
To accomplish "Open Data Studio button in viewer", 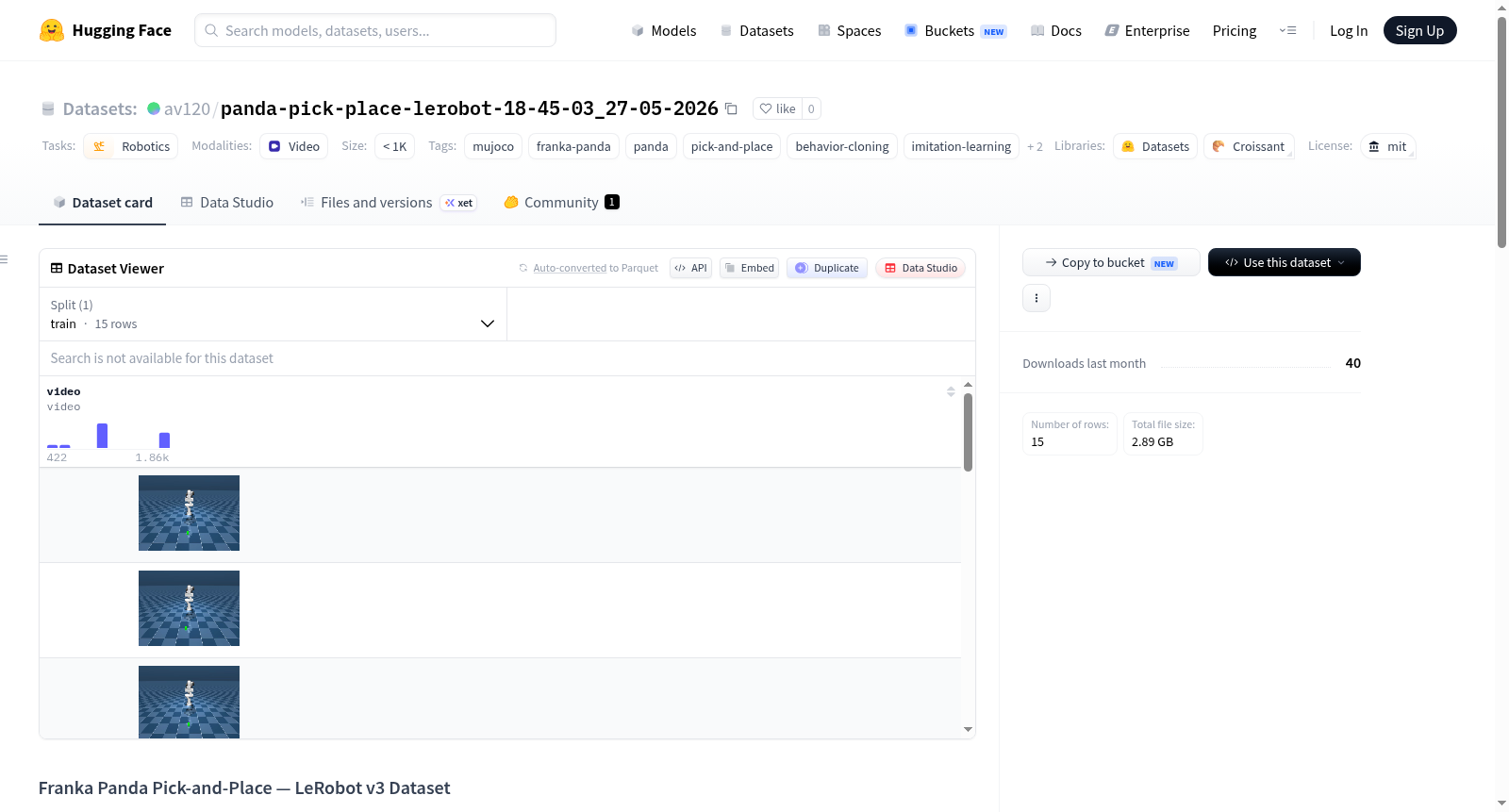I will tap(920, 268).
